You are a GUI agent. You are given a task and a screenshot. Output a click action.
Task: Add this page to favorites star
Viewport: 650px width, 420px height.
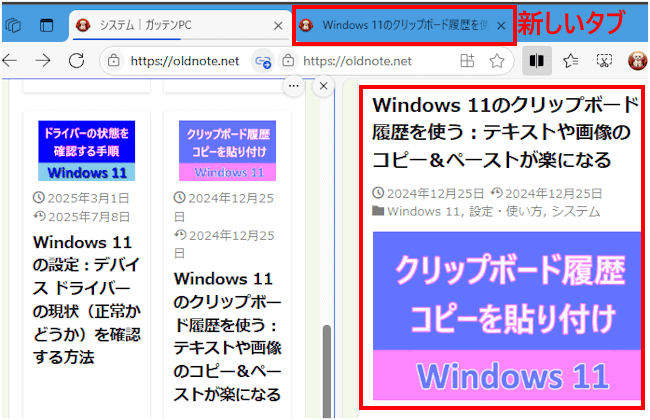(x=497, y=61)
